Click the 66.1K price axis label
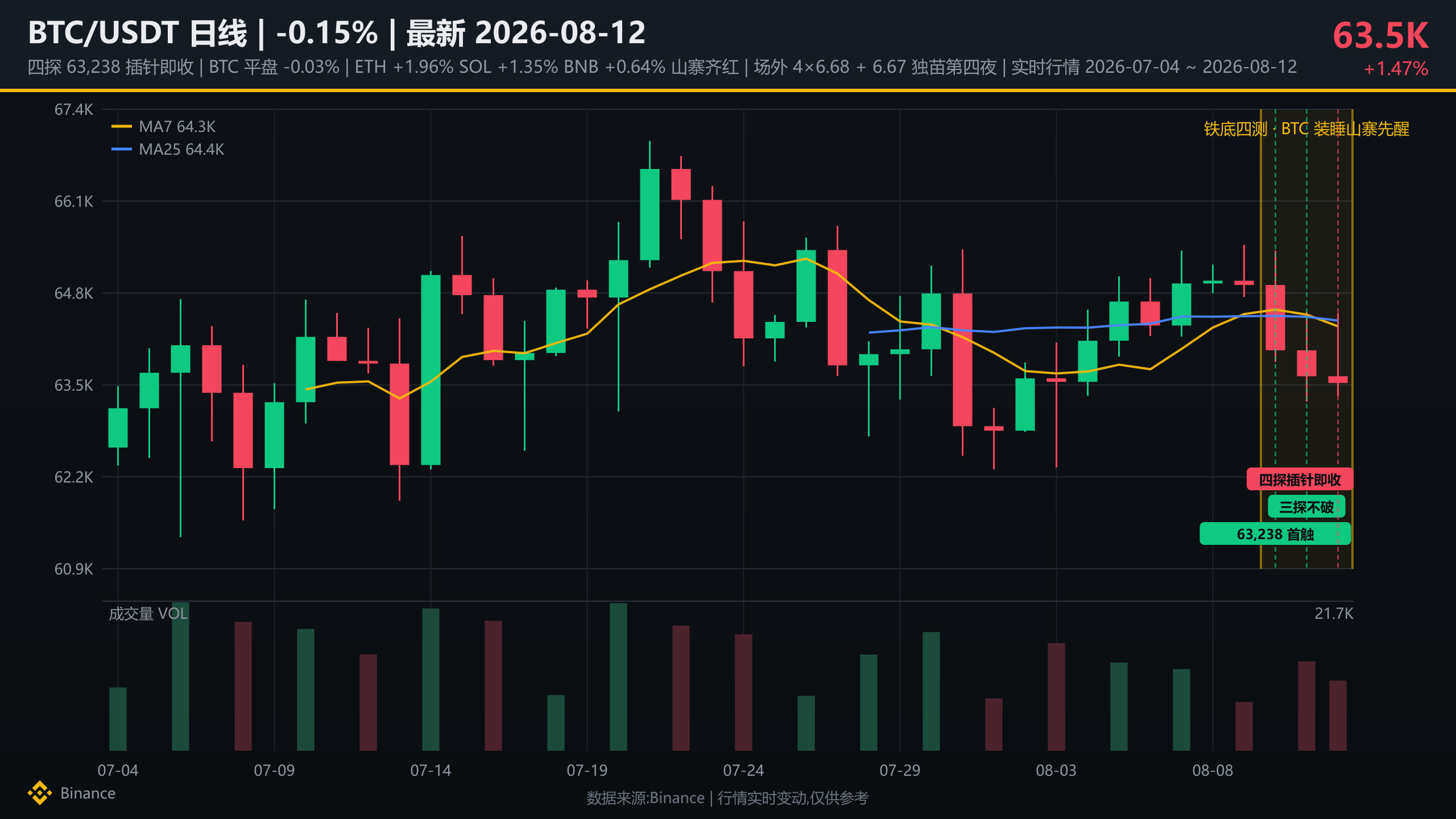The height and width of the screenshot is (819, 1456). point(73,201)
